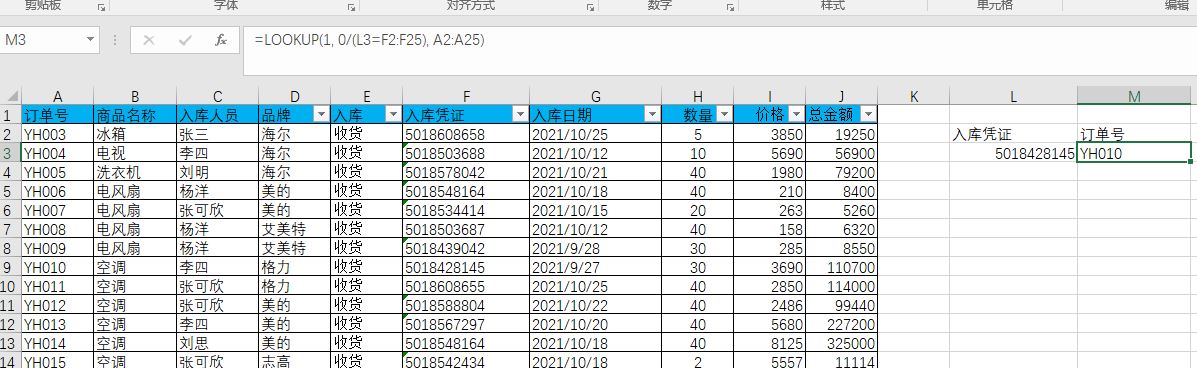Select date cell 2021/10/21
Screen dimensions: 1197x368
pos(595,173)
